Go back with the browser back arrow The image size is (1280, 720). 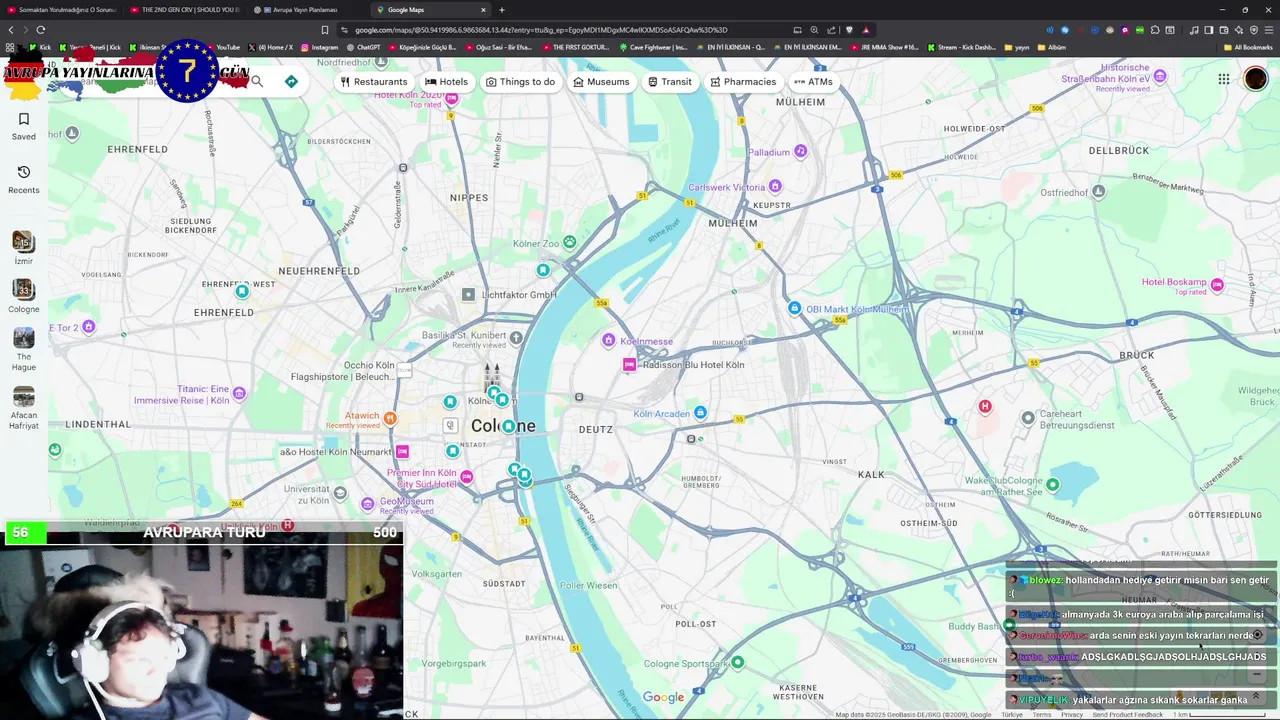pyautogui.click(x=11, y=30)
